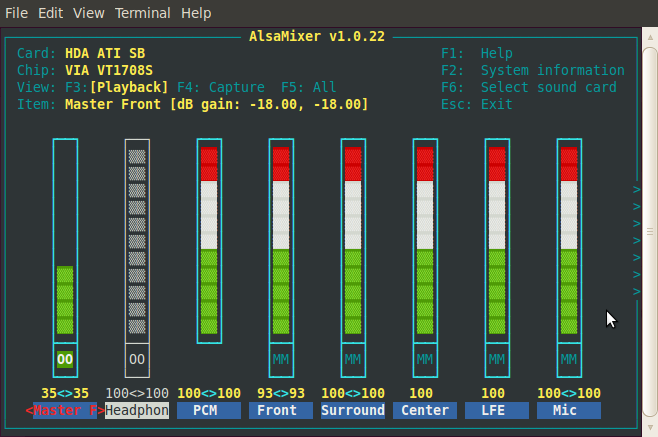Switch to F5 All view
This screenshot has height=437, width=658.
pos(308,87)
